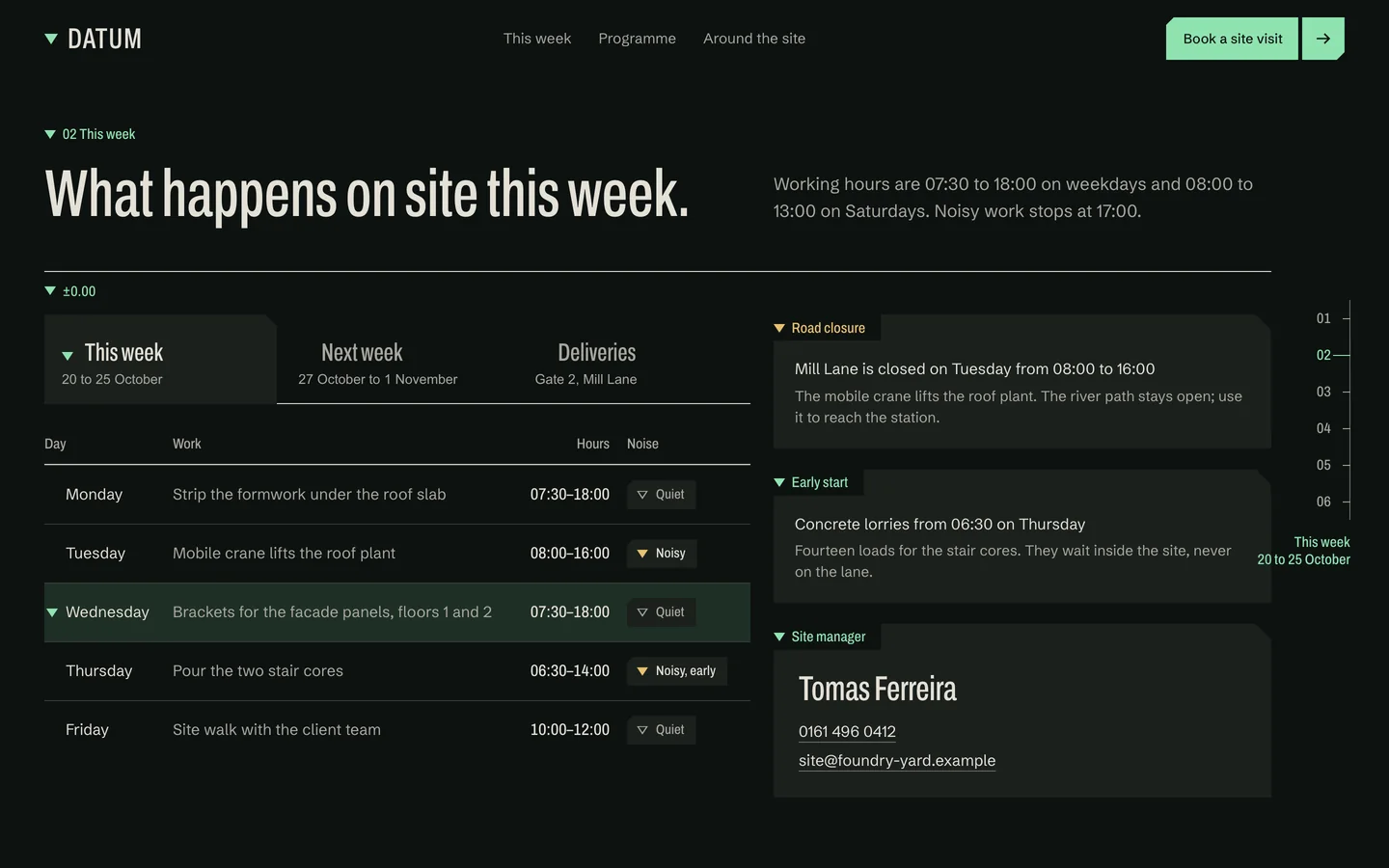Viewport: 1389px width, 868px height.
Task: Click the 'Working hours are 07:30 to 18:00' paragraph
Action: (x=1013, y=198)
